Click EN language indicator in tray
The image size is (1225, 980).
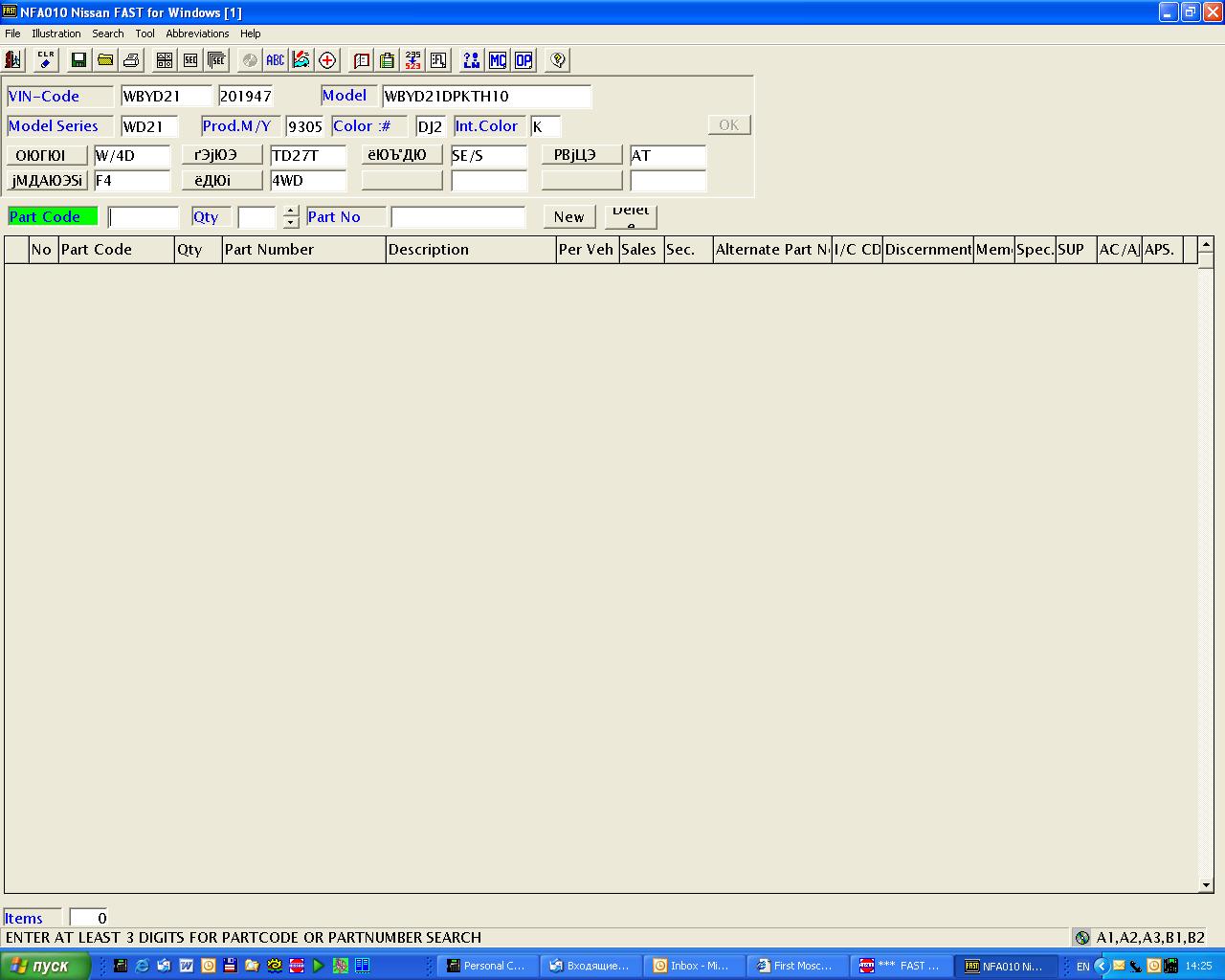pyautogui.click(x=1082, y=967)
